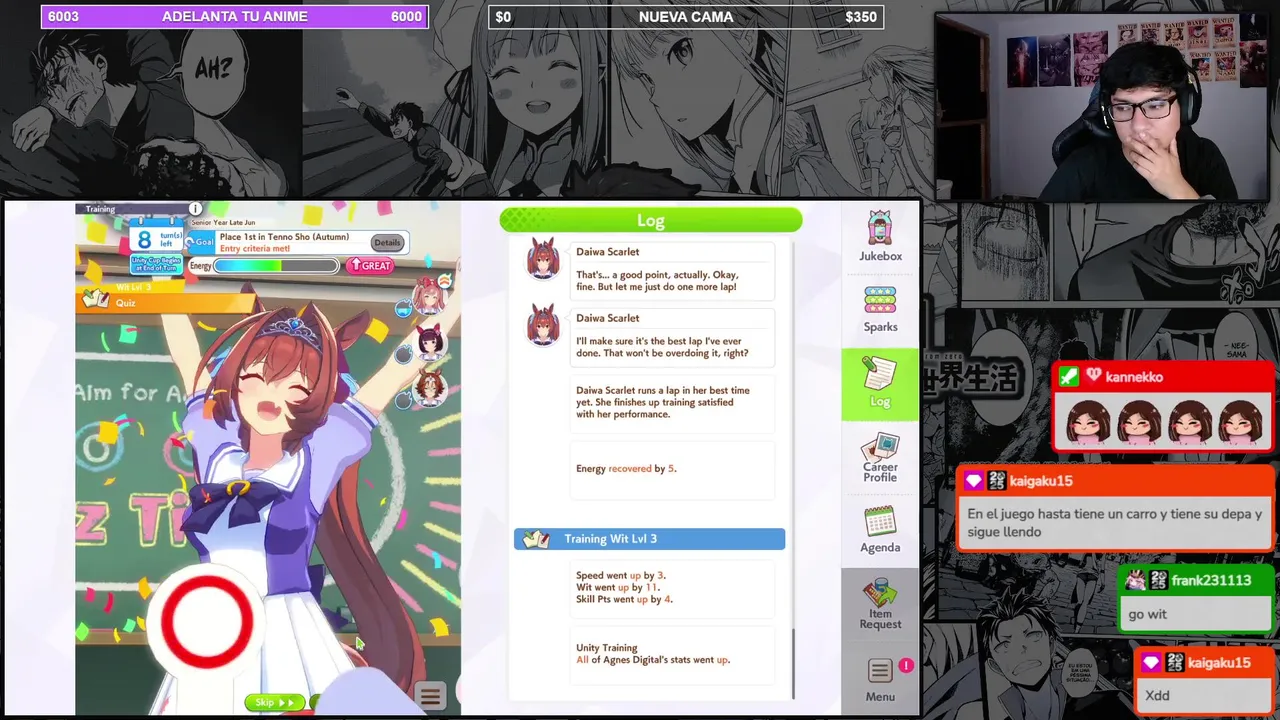1280x720 pixels.
Task: Open the Sparks sidebar item
Action: [x=880, y=309]
